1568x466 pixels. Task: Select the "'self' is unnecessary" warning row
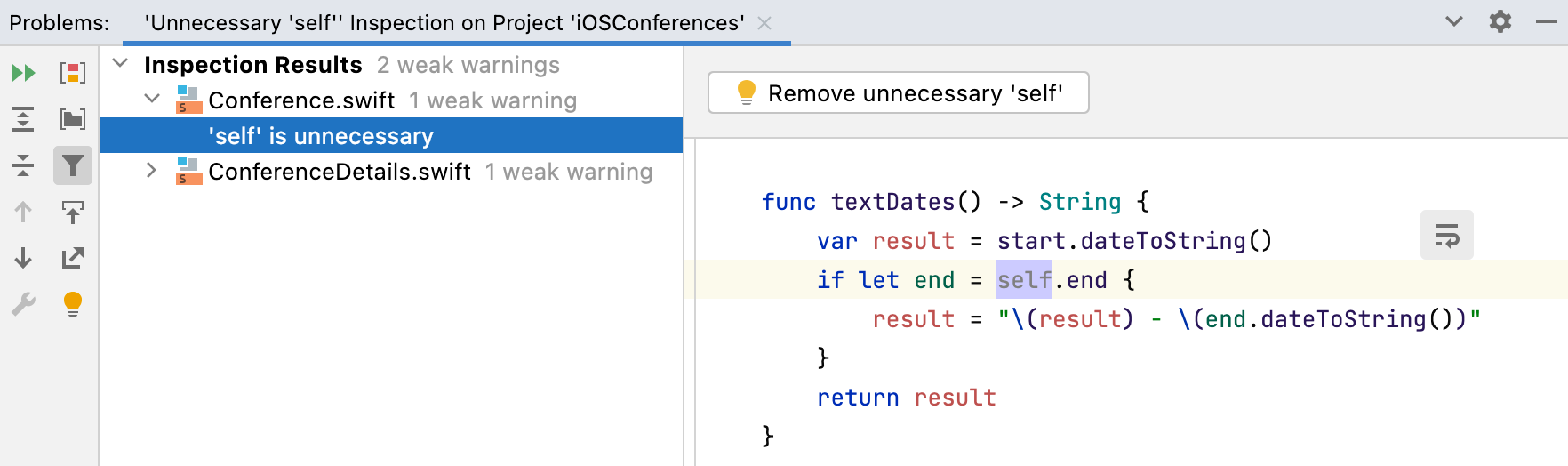[391, 135]
